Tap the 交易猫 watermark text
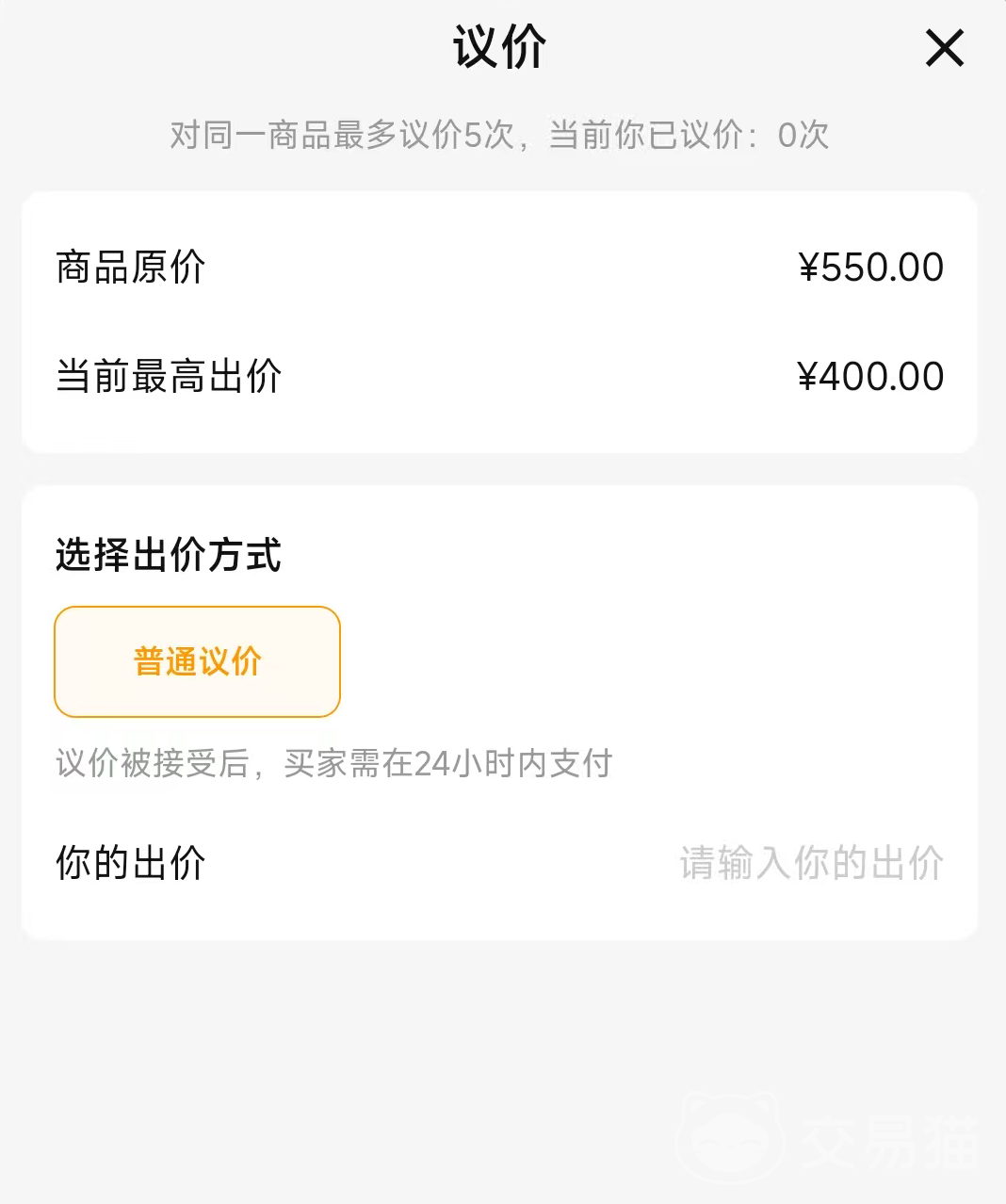Screen dimensions: 1006x1204 pyautogui.click(x=889, y=1142)
